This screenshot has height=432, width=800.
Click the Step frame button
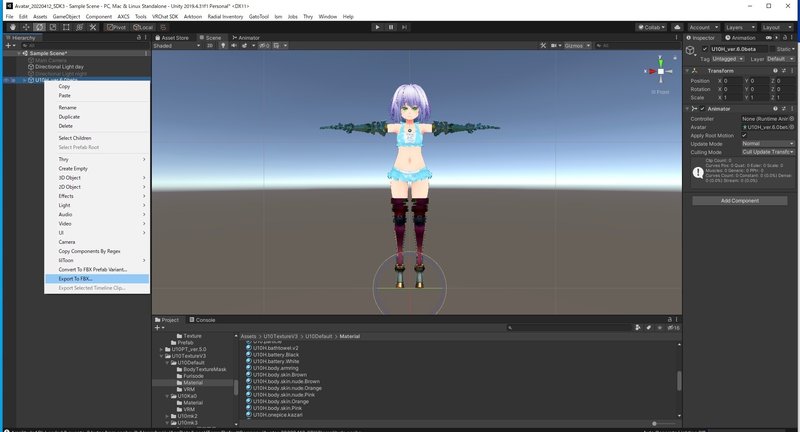[404, 27]
